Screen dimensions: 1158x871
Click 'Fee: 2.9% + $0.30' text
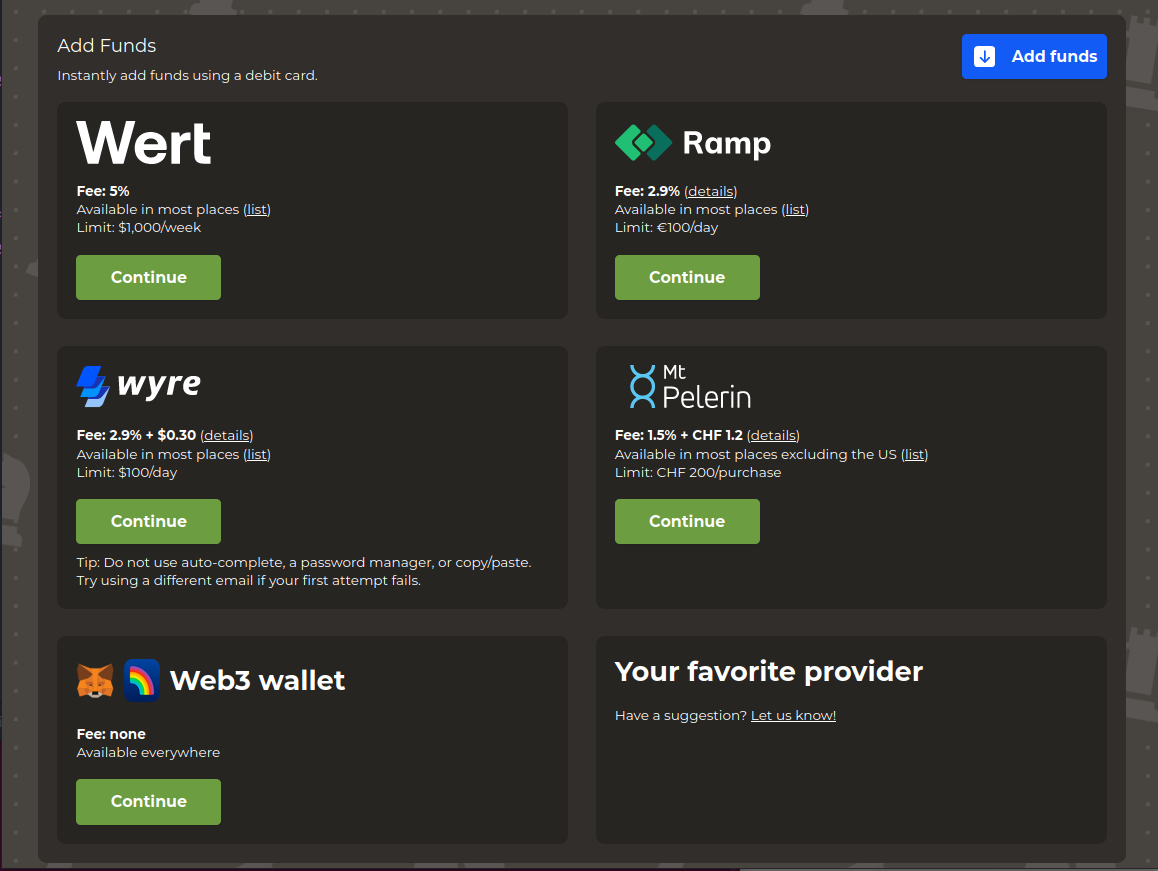click(x=137, y=436)
